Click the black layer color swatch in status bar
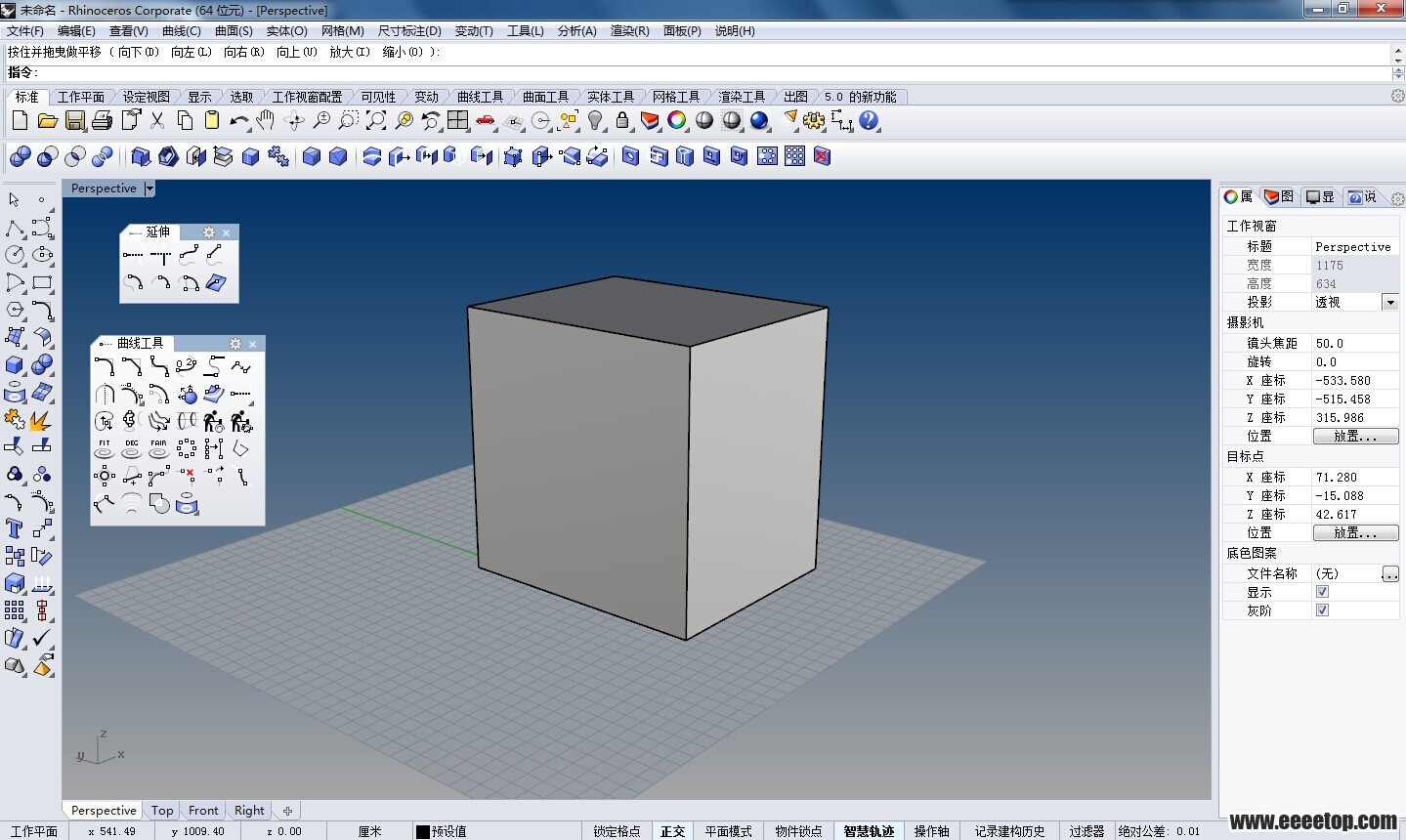Viewport: 1406px width, 840px height. click(x=423, y=832)
